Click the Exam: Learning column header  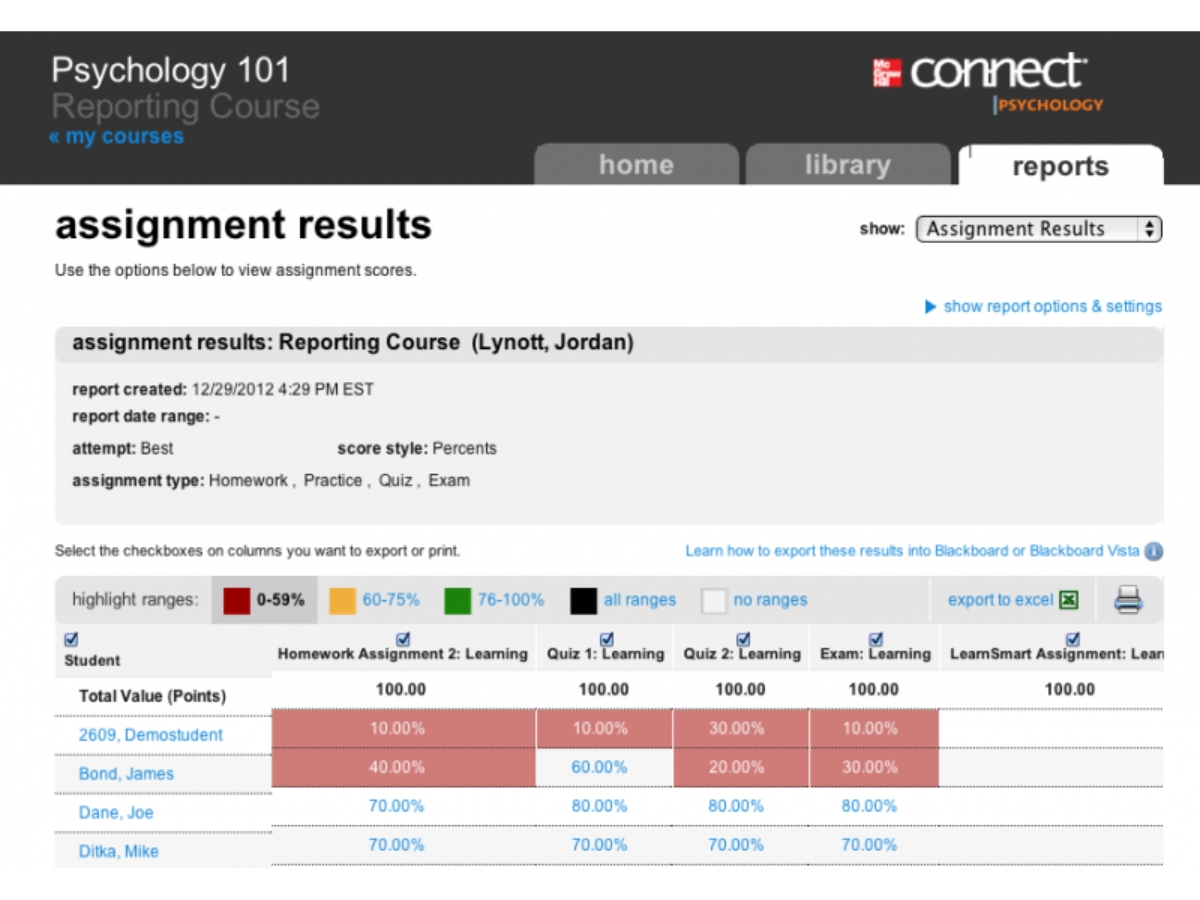tap(876, 654)
